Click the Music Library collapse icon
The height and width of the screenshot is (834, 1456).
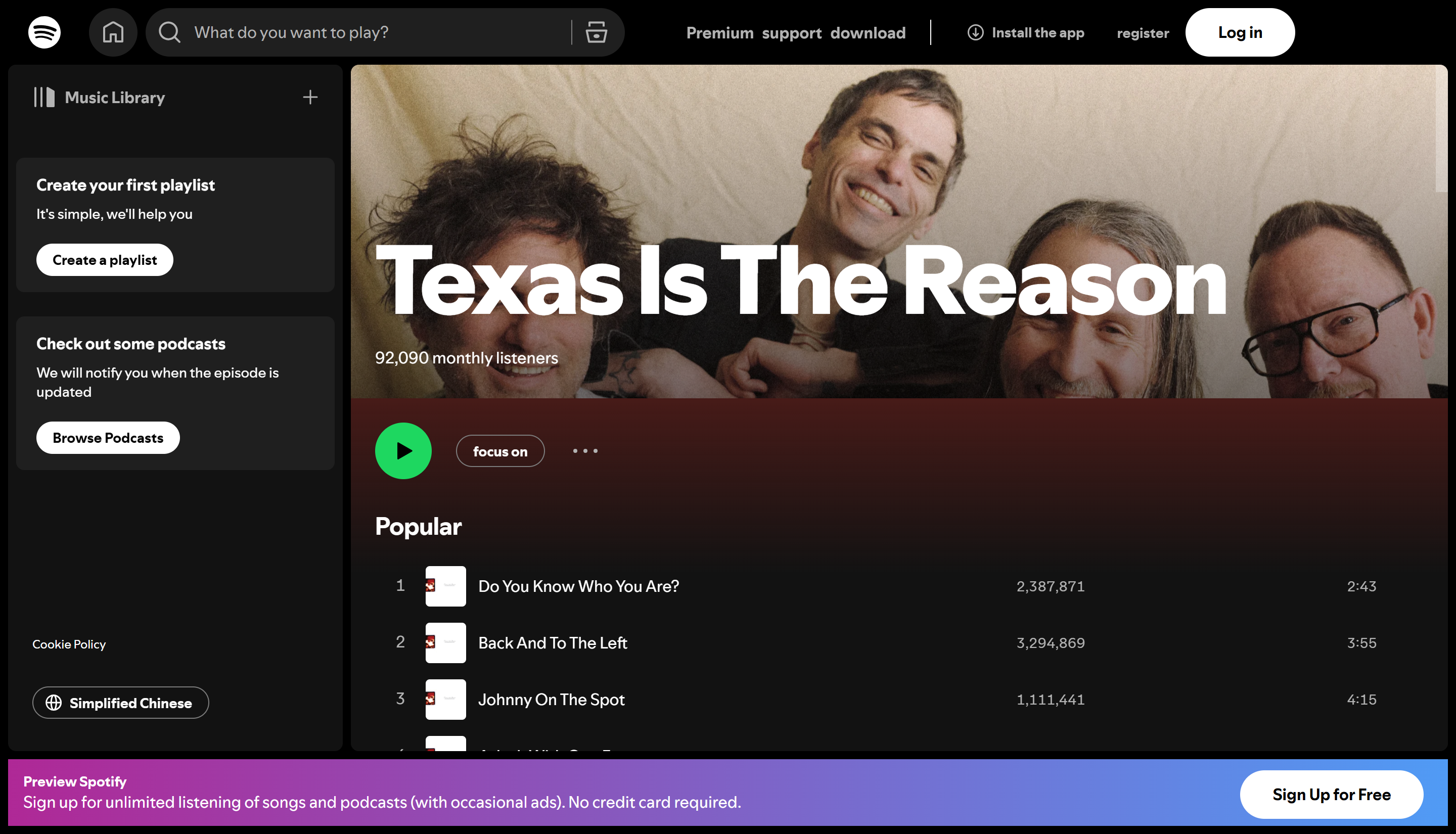(x=44, y=98)
